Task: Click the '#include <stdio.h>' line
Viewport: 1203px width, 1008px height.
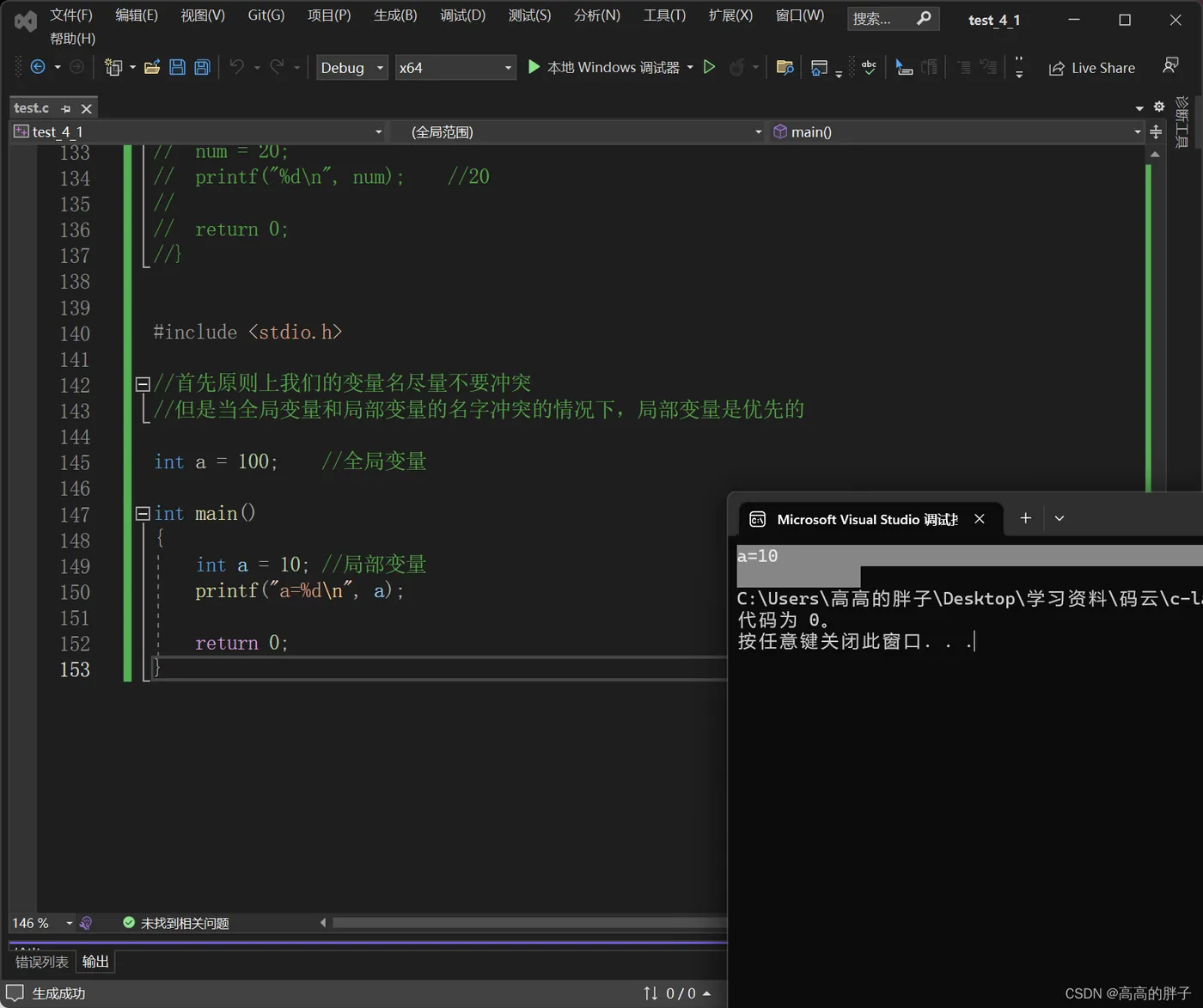Action: pos(247,333)
